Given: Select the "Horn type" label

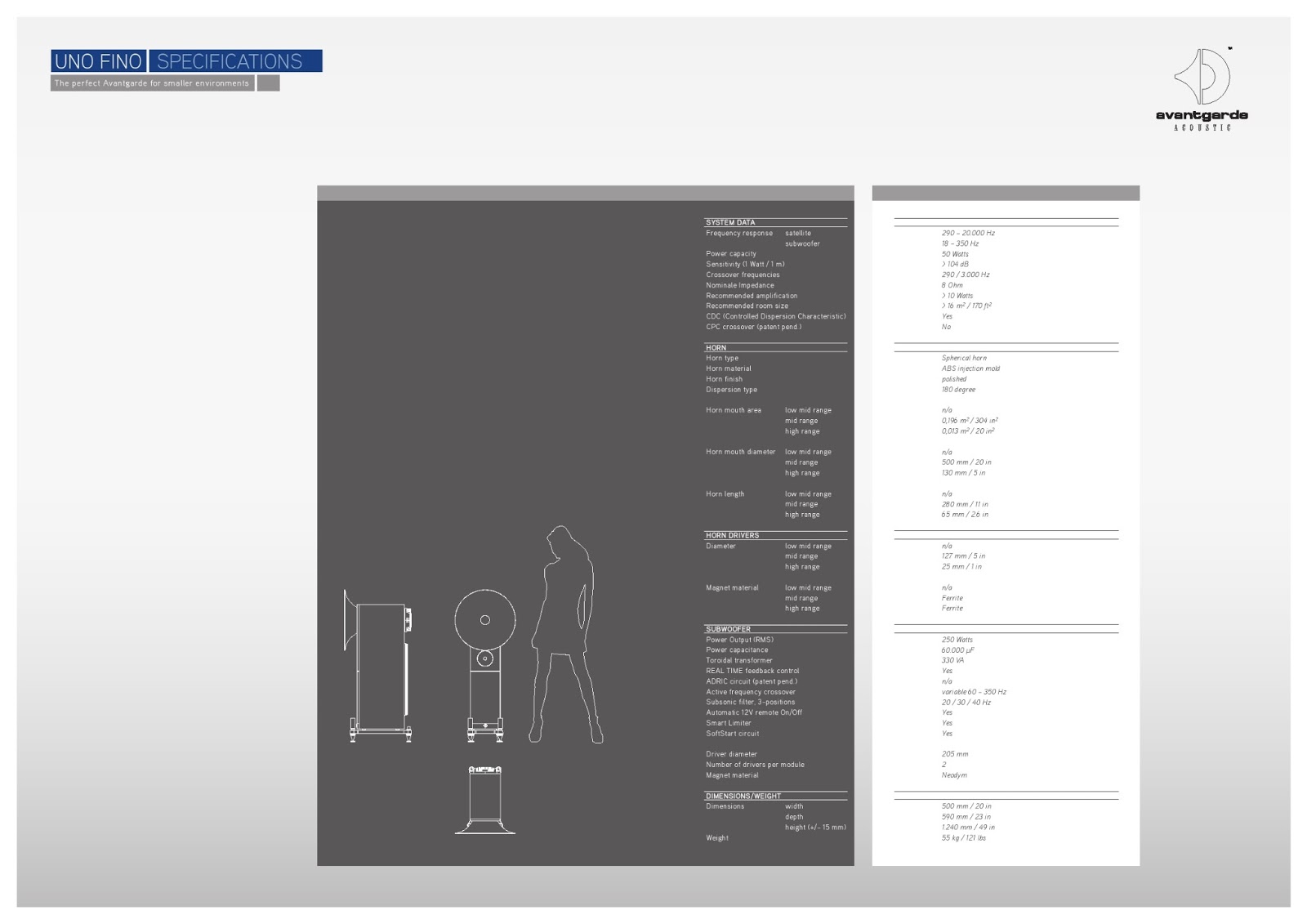Looking at the screenshot, I should point(722,358).
